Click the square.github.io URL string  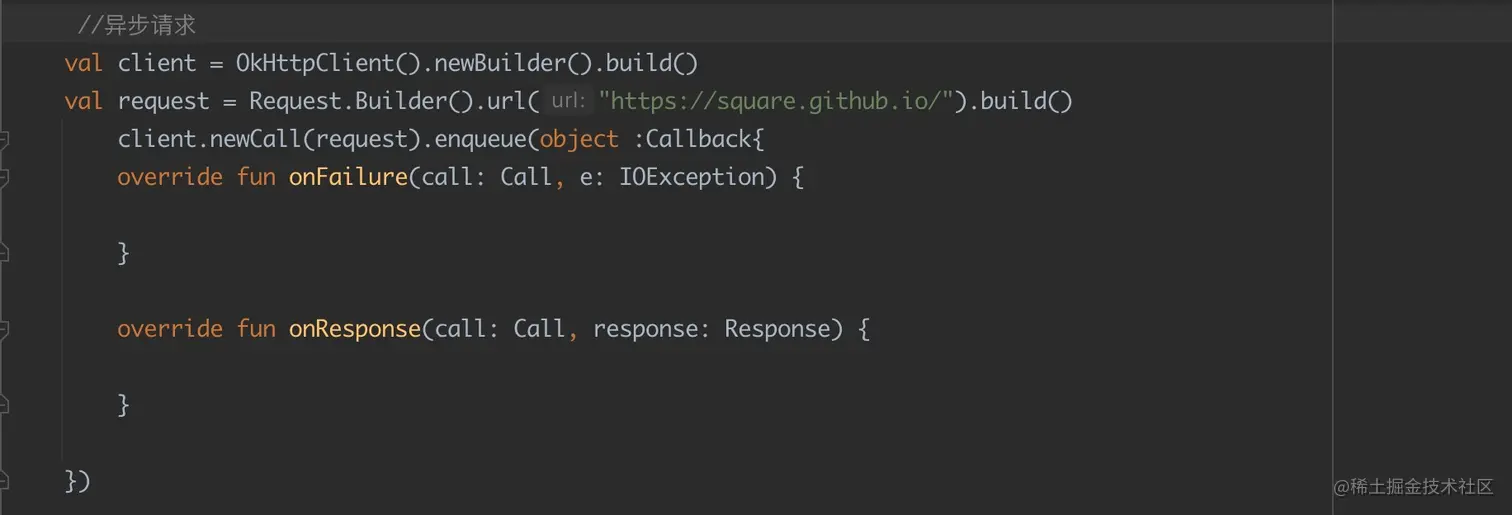[x=775, y=101]
